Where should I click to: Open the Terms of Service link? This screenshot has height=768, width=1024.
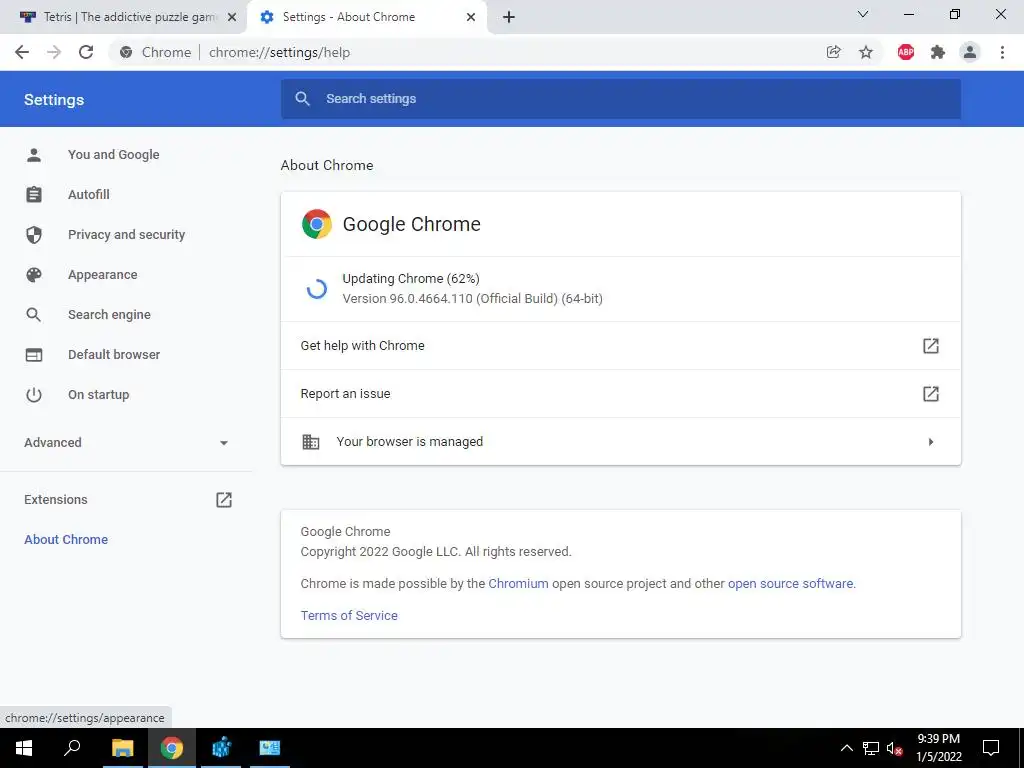349,616
